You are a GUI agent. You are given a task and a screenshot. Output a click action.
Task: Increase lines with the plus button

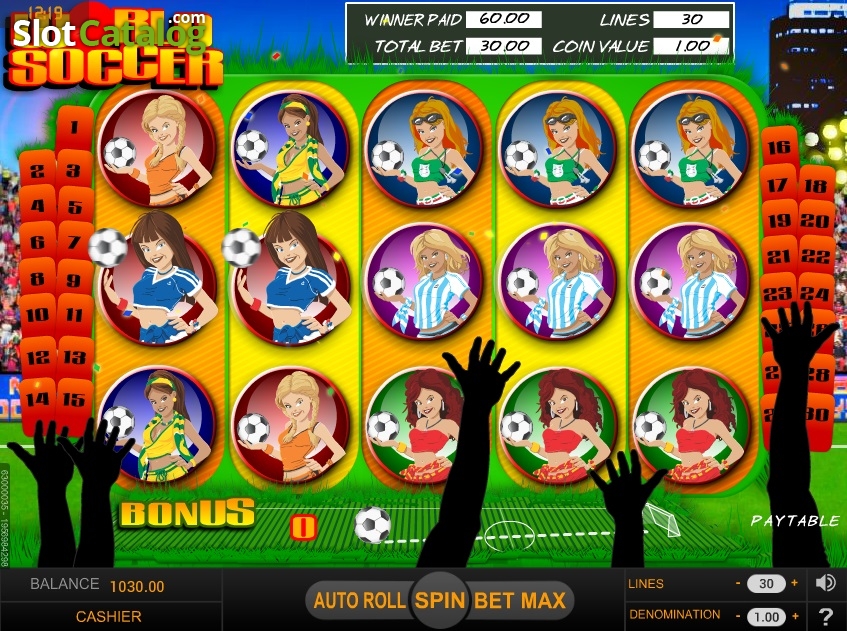[x=795, y=583]
